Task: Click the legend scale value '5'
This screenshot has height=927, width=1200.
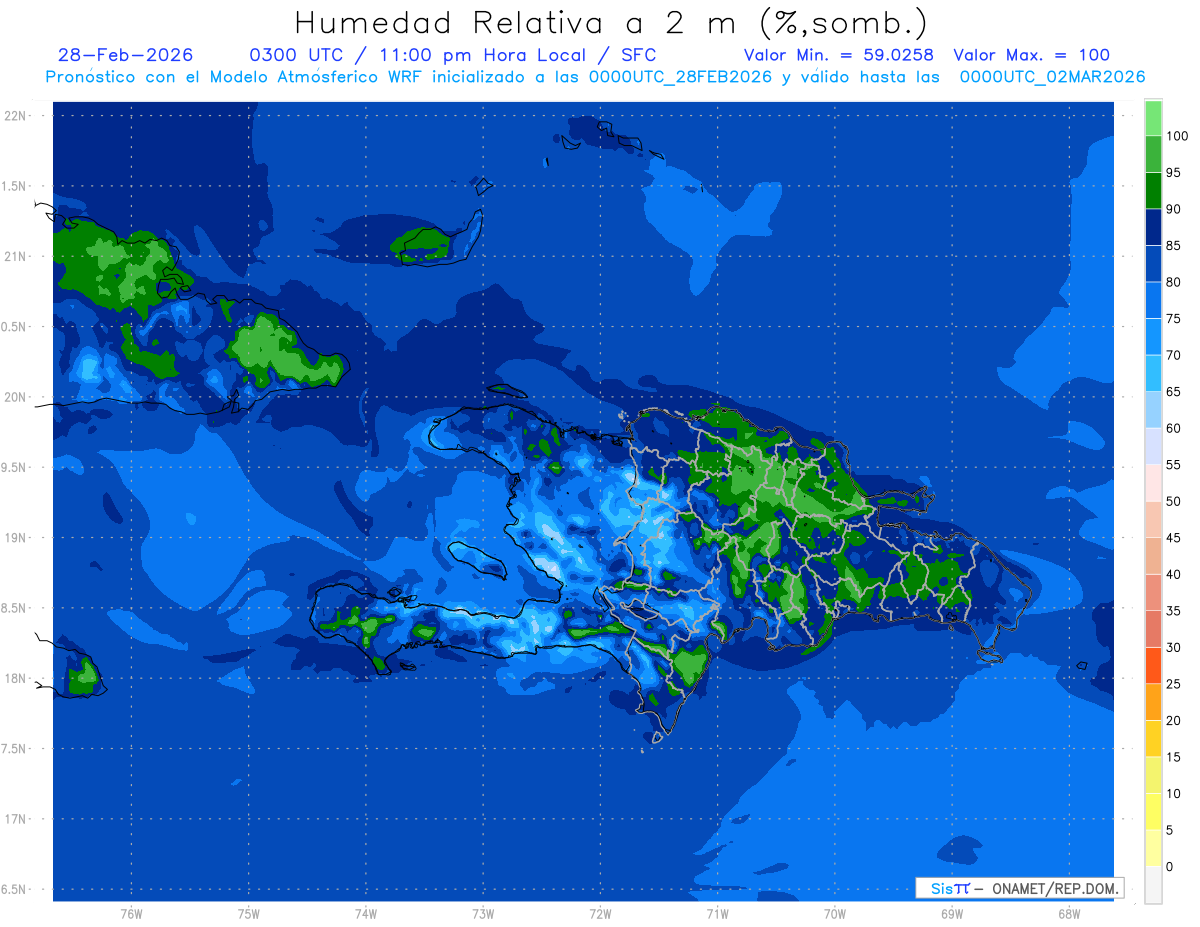Action: 1169,830
